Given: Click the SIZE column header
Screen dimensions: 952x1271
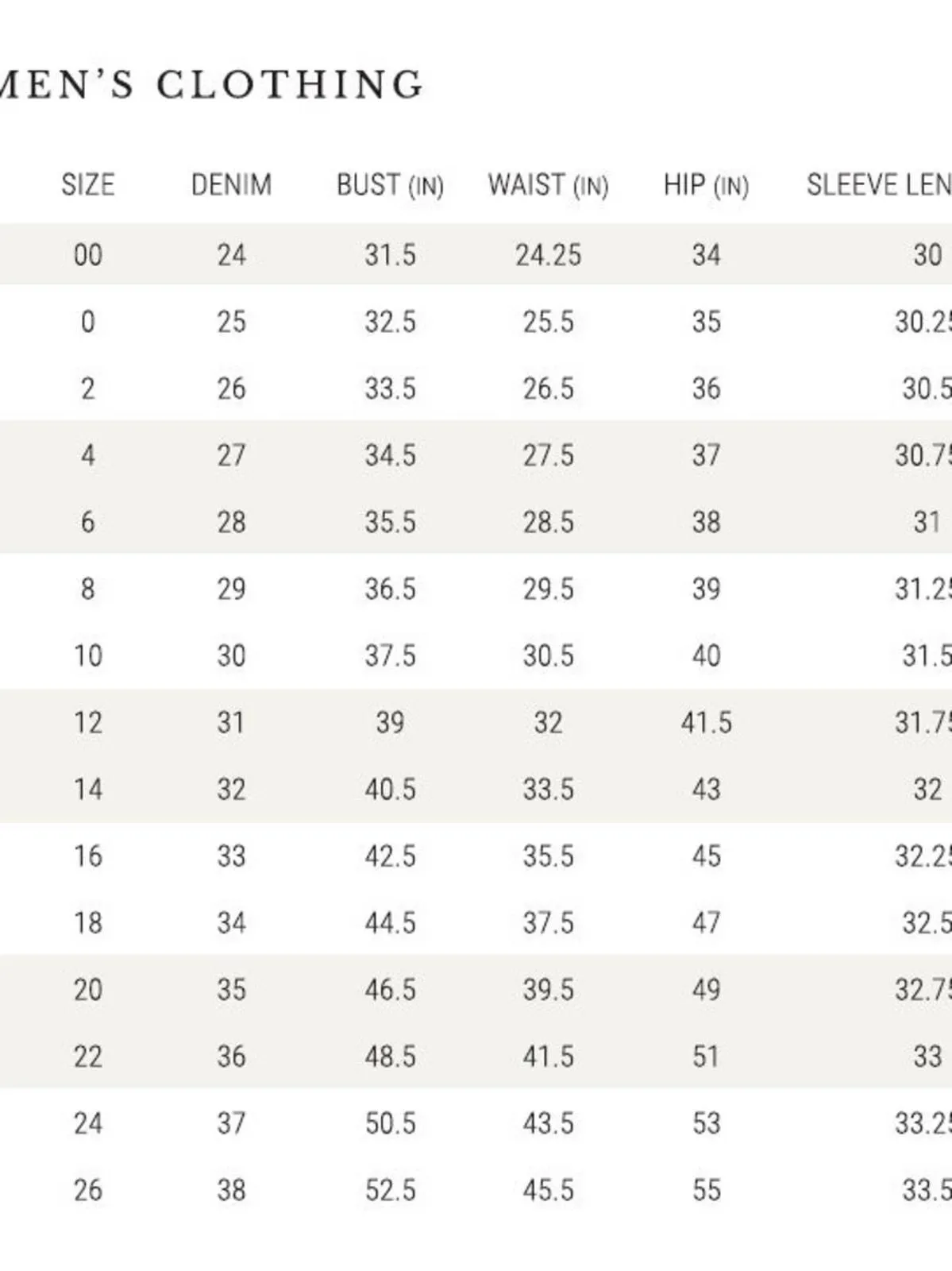Looking at the screenshot, I should 88,184.
